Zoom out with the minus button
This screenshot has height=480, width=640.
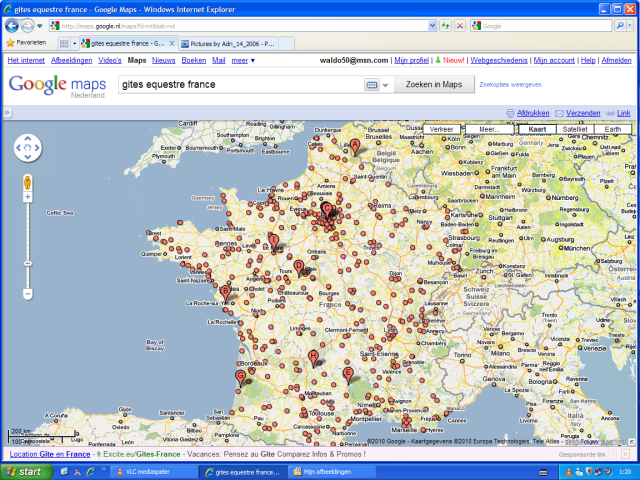pyautogui.click(x=27, y=293)
